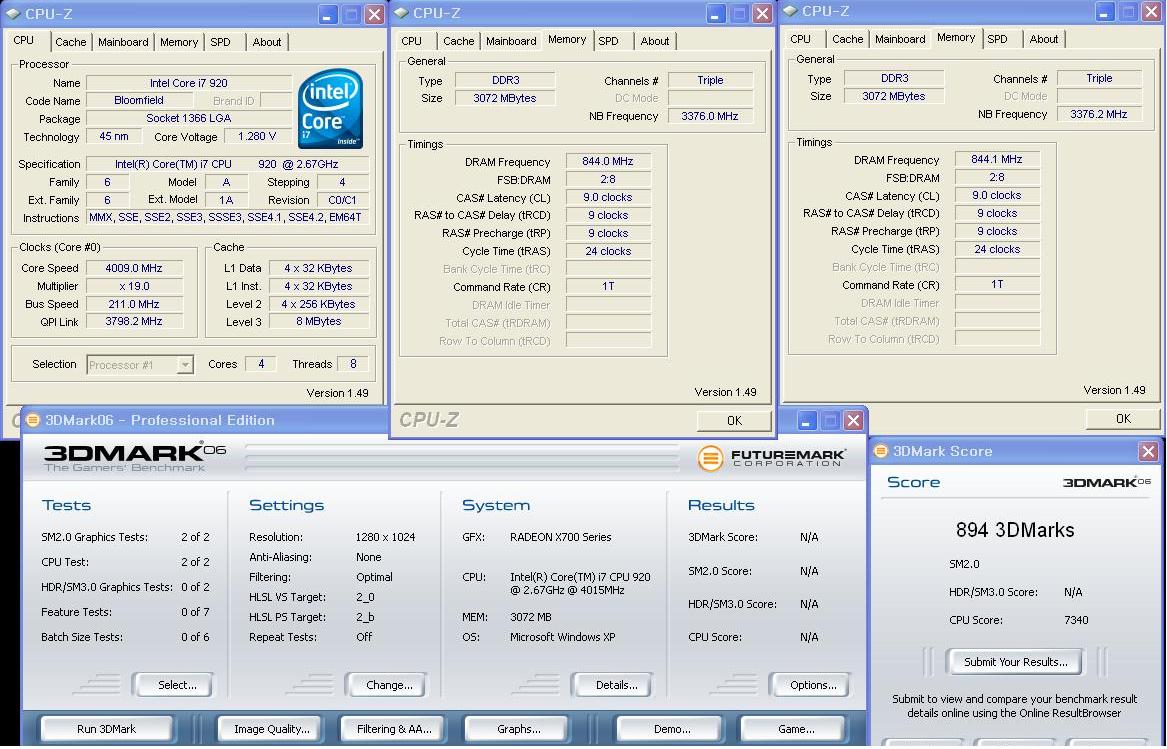Click the processor Name field "Intel Core i7 920"
The image size is (1167, 749).
click(x=189, y=83)
